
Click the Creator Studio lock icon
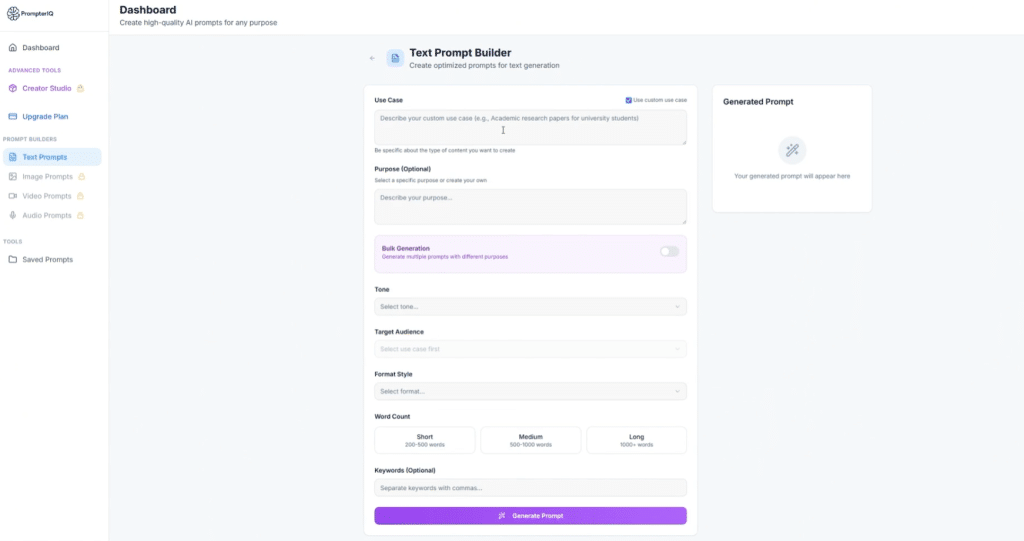[81, 88]
